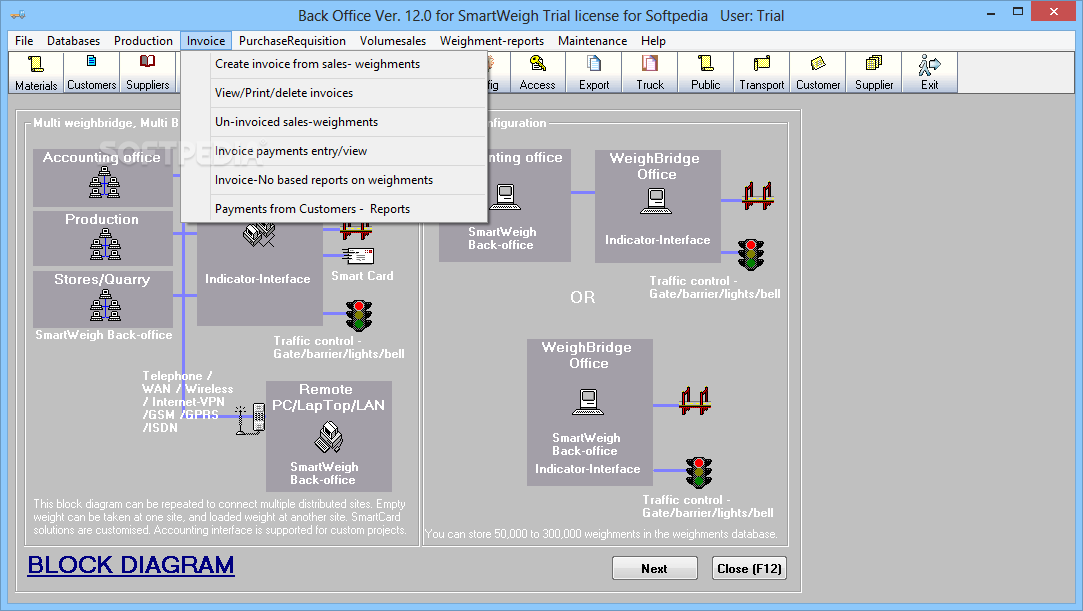This screenshot has width=1083, height=611.
Task: Click upper WeighBridge Office computer icon
Action: [656, 200]
